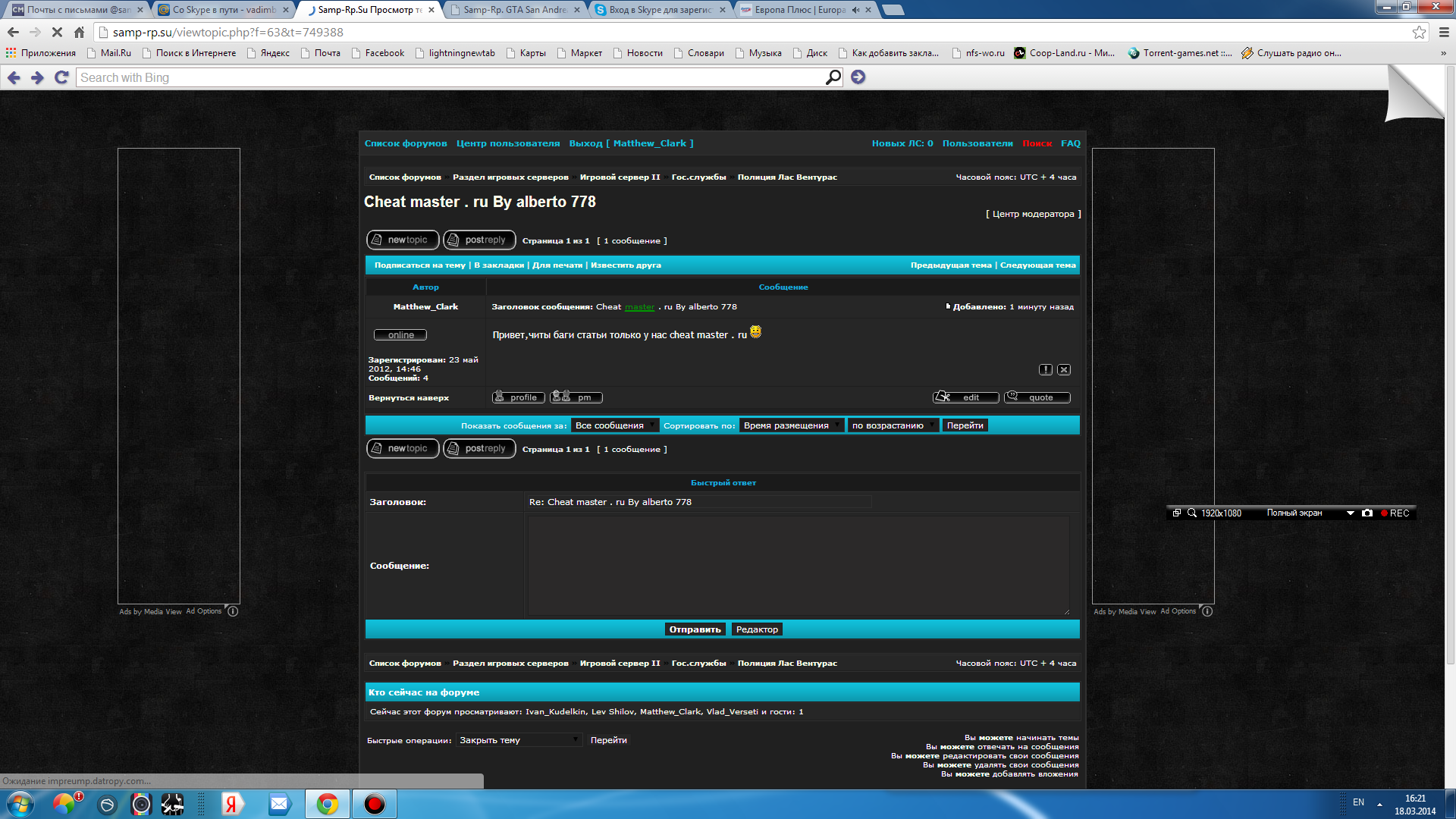Expand 'Время размещения' sort dropdown
Image resolution: width=1456 pixels, height=819 pixels.
coord(791,425)
